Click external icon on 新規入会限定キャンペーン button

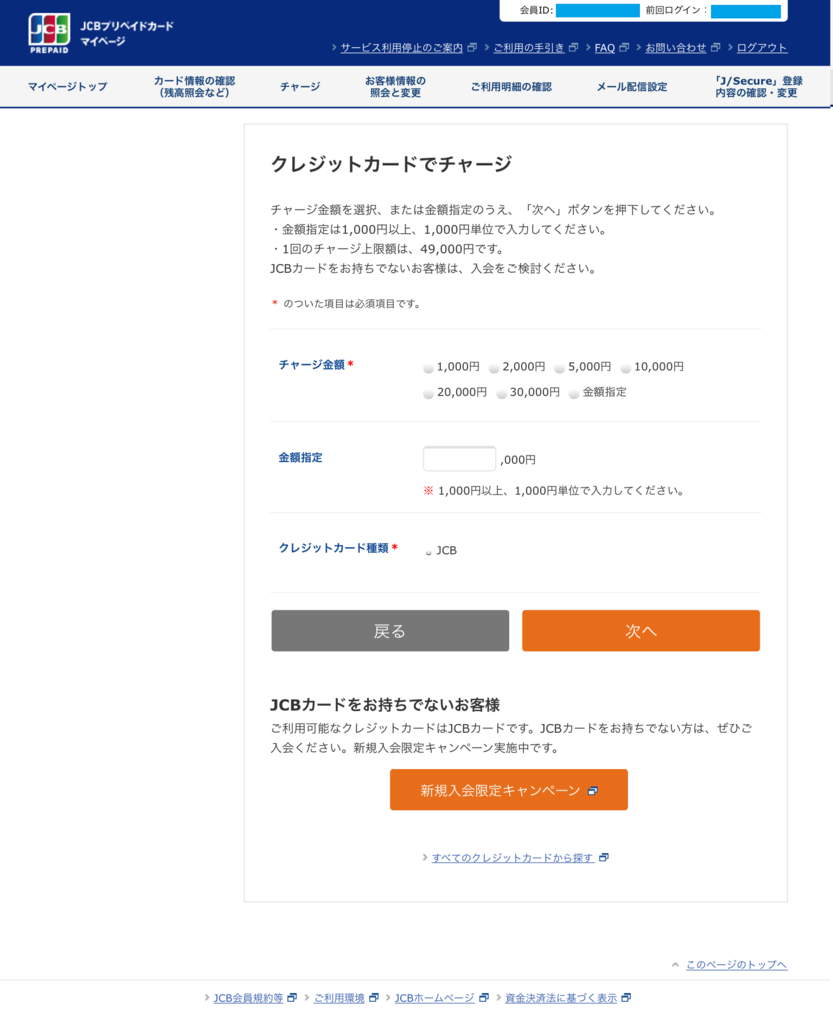point(593,791)
